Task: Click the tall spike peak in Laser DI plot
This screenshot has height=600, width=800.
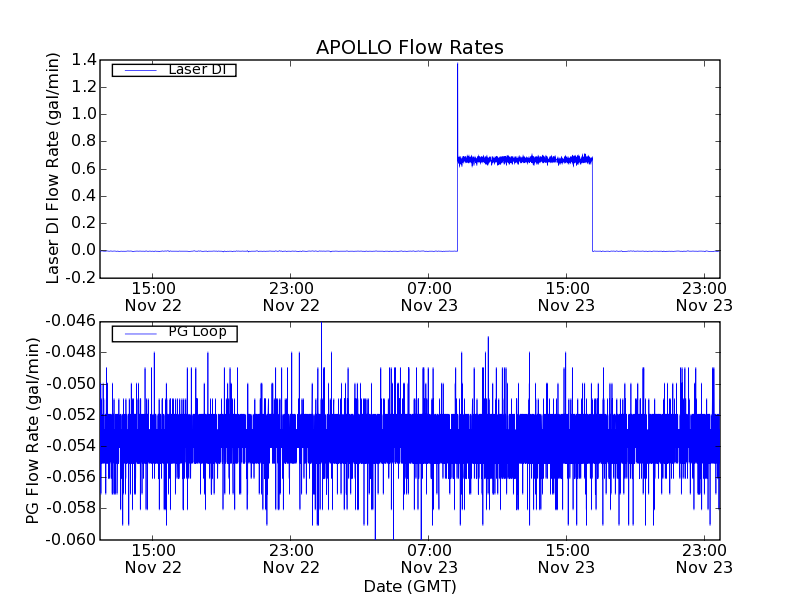Action: [x=457, y=65]
